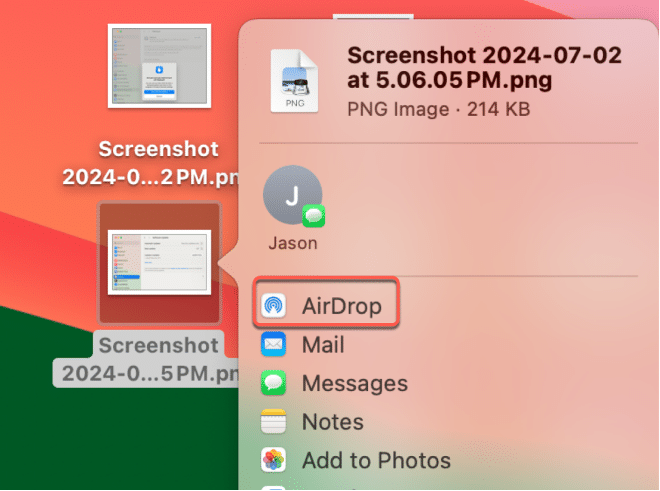Click the AirDrop icon in share menu

click(274, 306)
